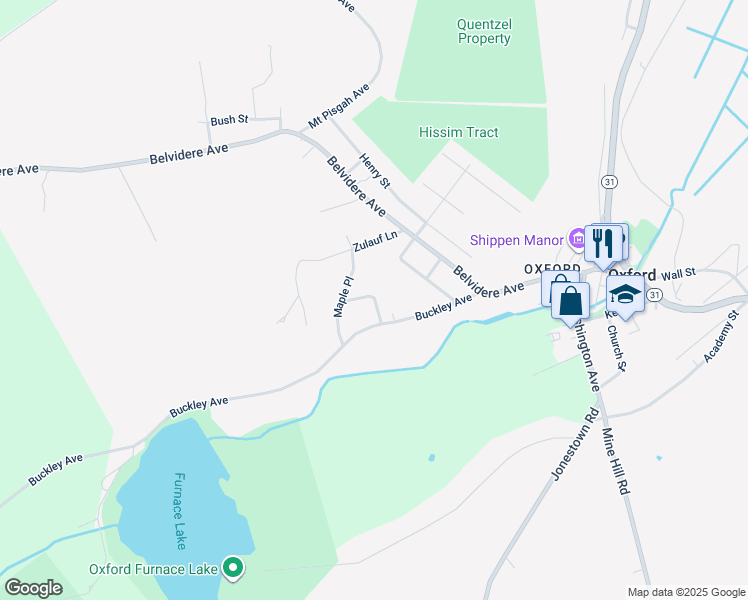Screen dimensions: 748x600
Task: Open the graduation cap school marker
Action: tap(625, 294)
